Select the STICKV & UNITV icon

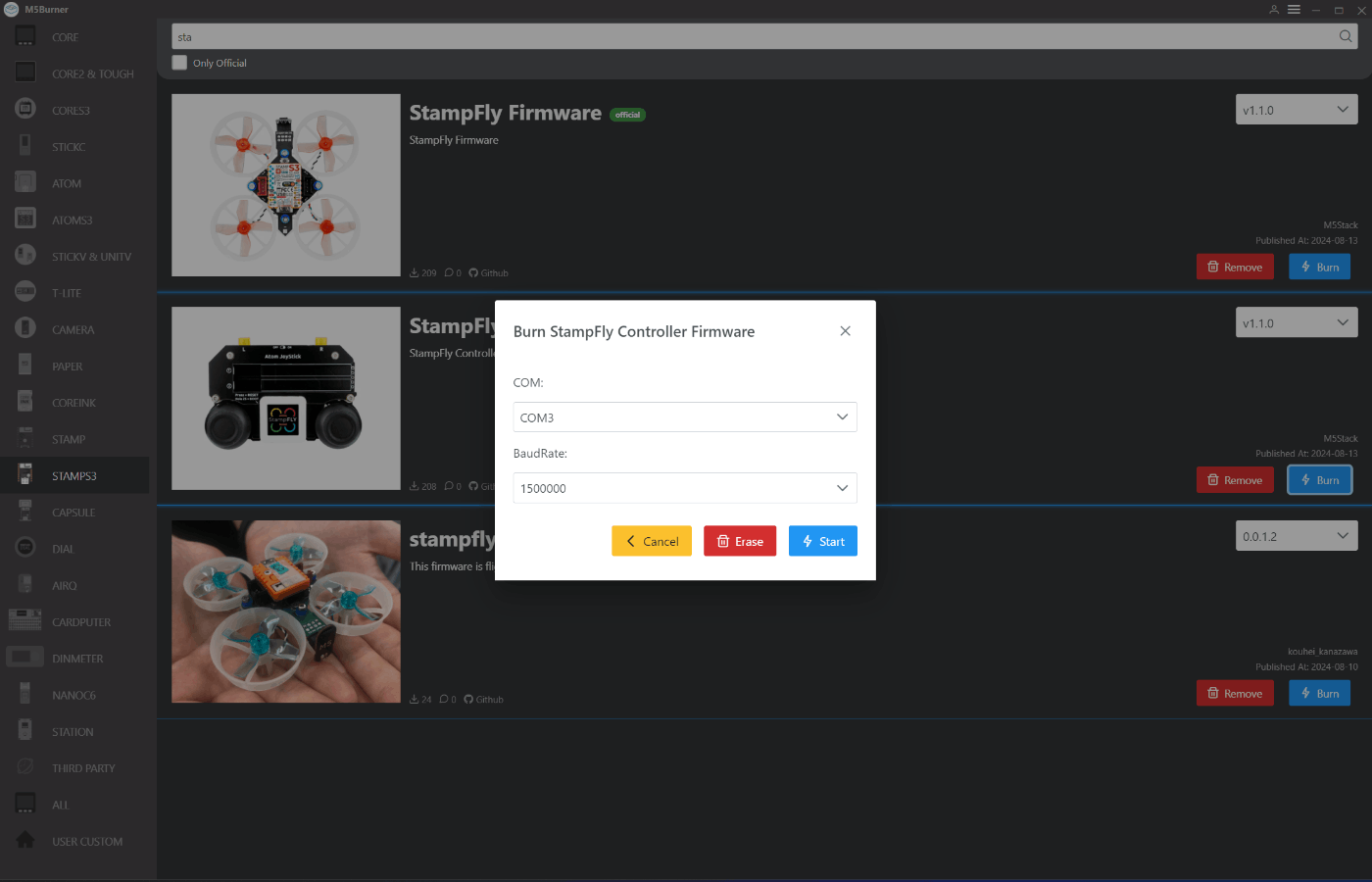pyautogui.click(x=25, y=255)
